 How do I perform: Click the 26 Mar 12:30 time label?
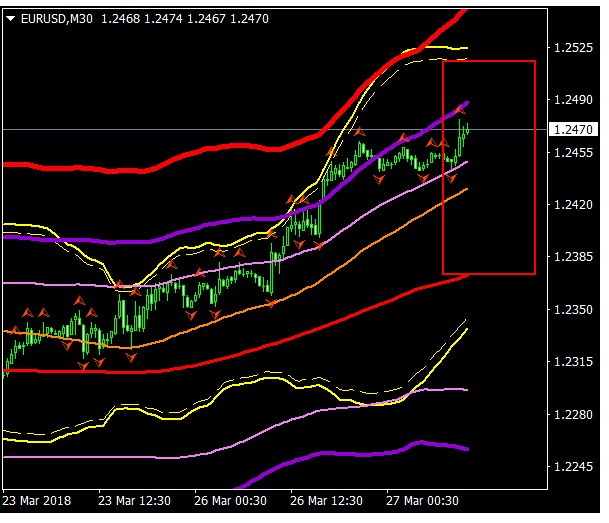(327, 499)
